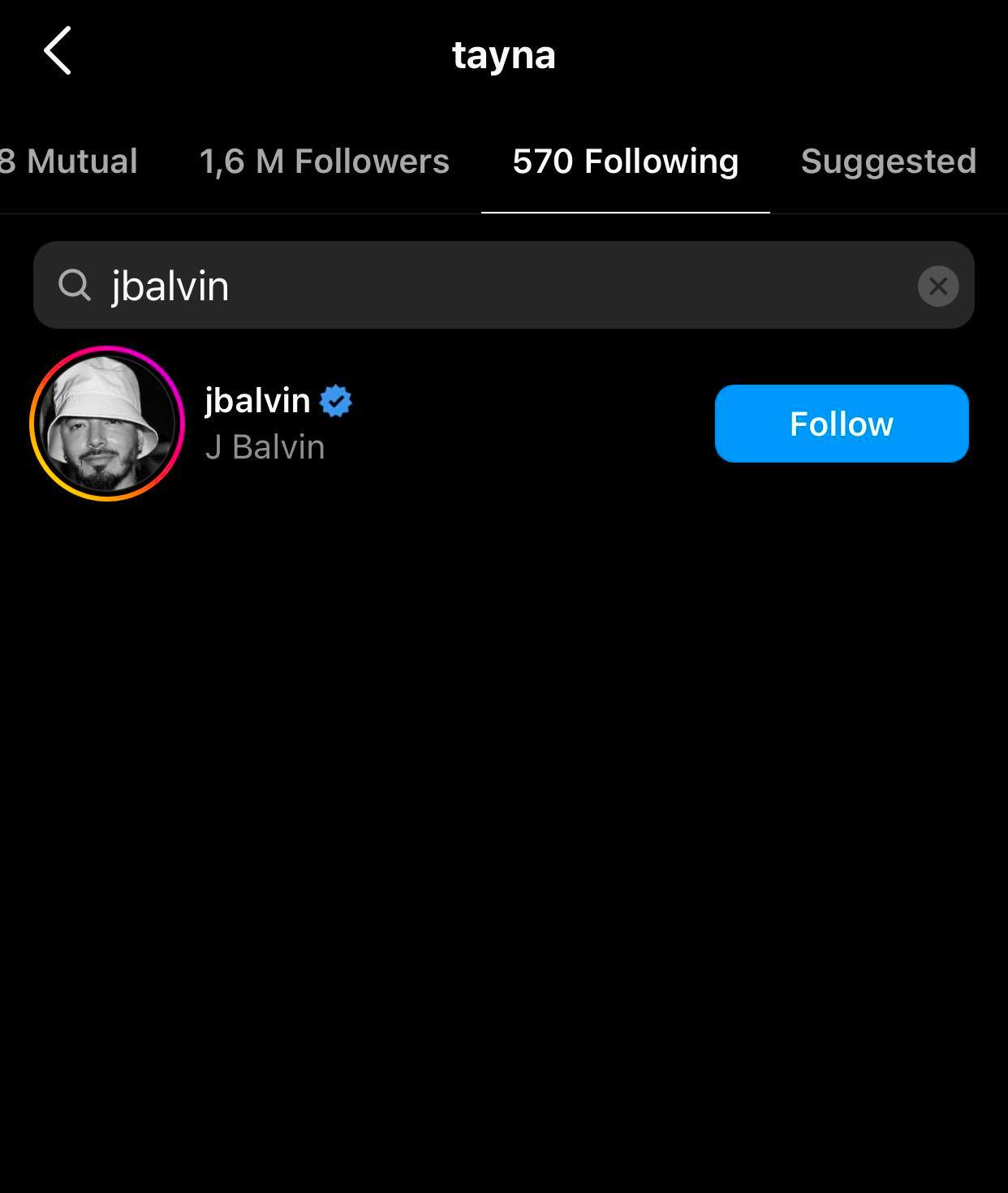Image resolution: width=1008 pixels, height=1193 pixels.
Task: Select the 570 Following tab
Action: point(626,161)
